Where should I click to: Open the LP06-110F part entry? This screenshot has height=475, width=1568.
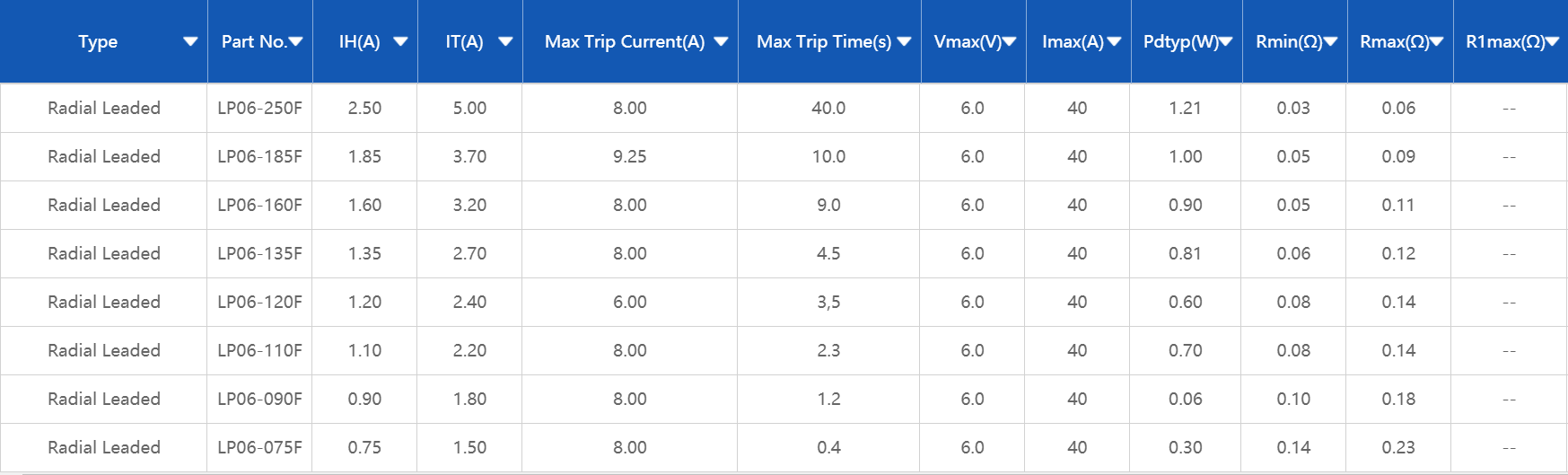click(259, 350)
